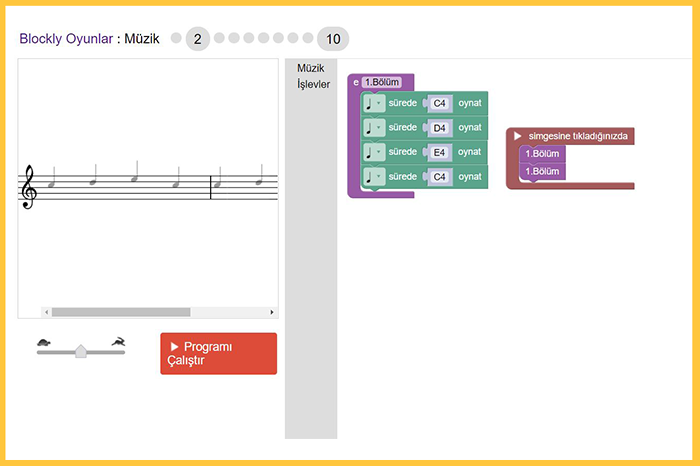
Task: Click the rabbit fast-speed icon
Action: coord(119,341)
